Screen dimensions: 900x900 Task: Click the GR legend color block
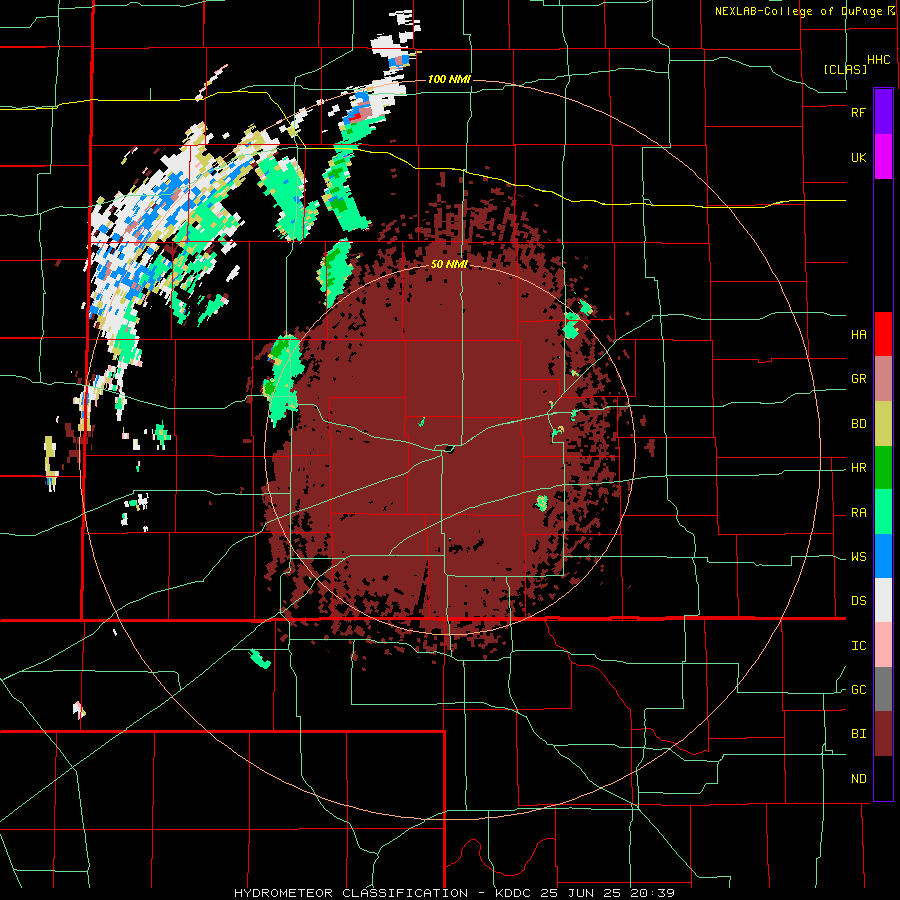tap(883, 379)
